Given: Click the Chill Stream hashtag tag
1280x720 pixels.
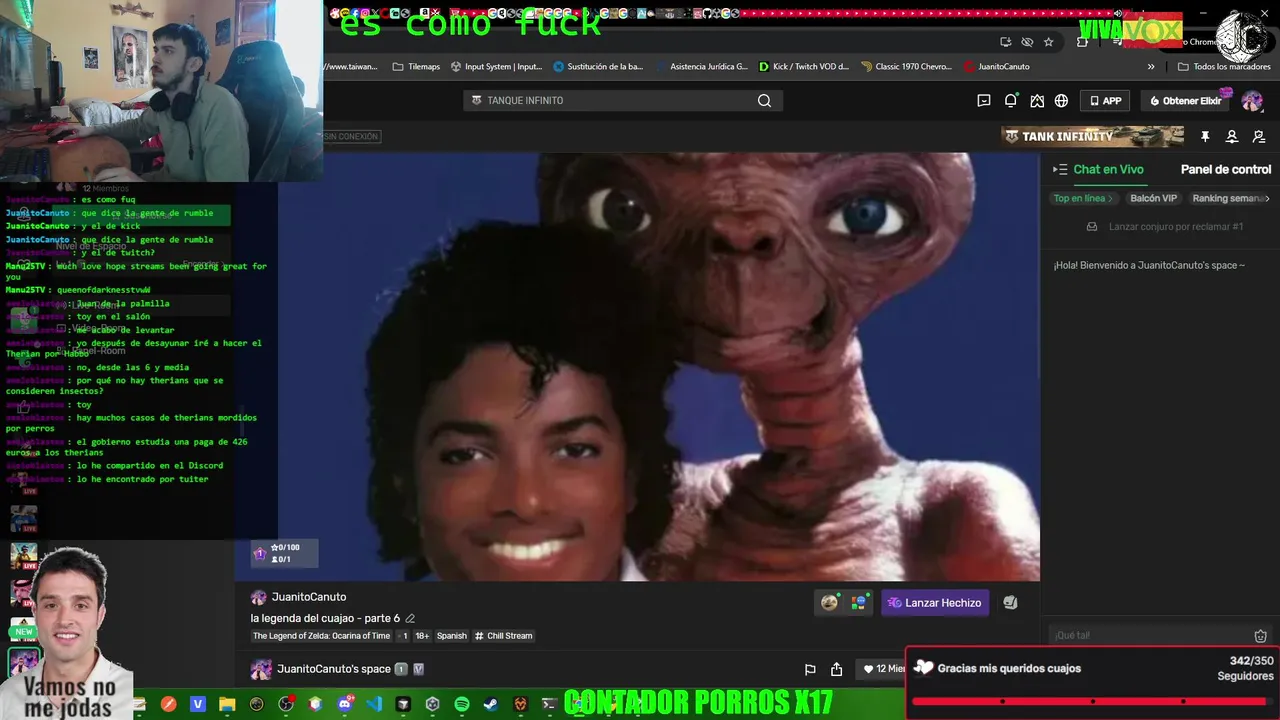Looking at the screenshot, I should pos(503,636).
